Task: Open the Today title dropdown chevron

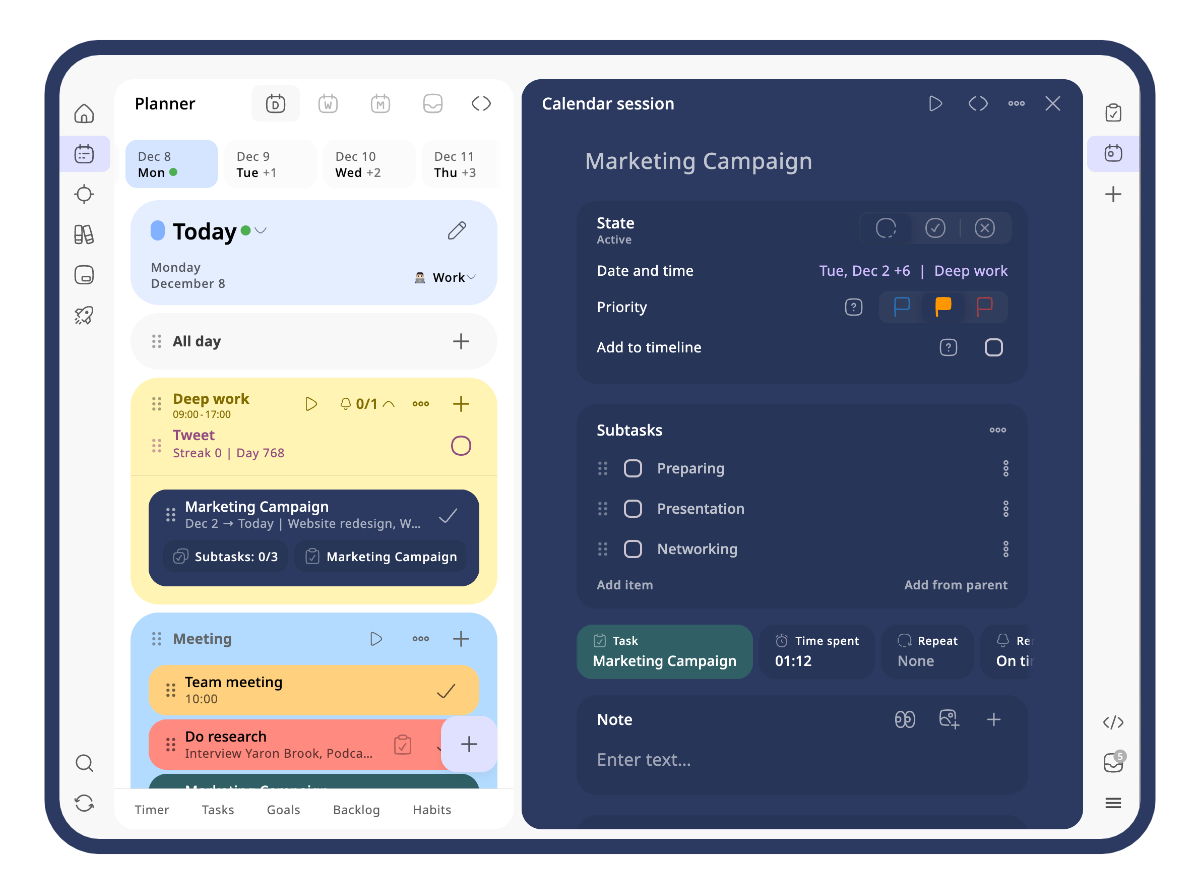Action: 261,231
